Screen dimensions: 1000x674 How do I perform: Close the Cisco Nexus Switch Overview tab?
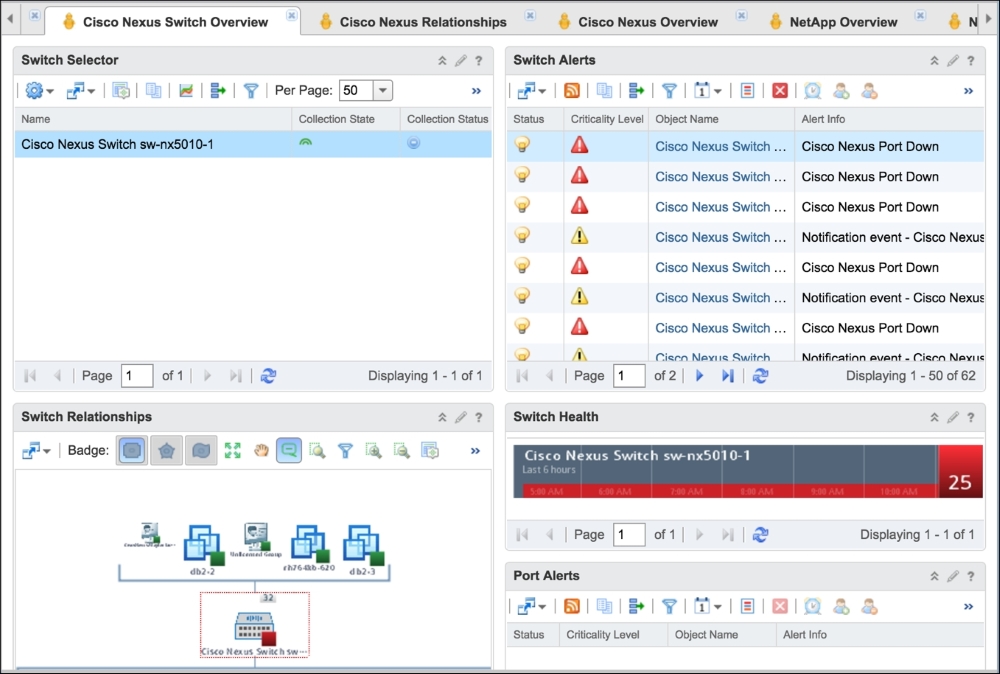[x=291, y=15]
